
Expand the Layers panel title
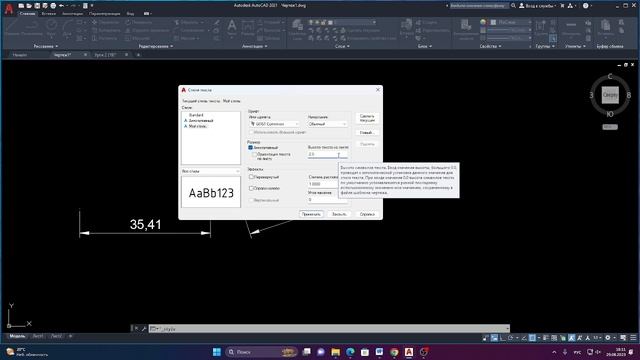pos(342,46)
